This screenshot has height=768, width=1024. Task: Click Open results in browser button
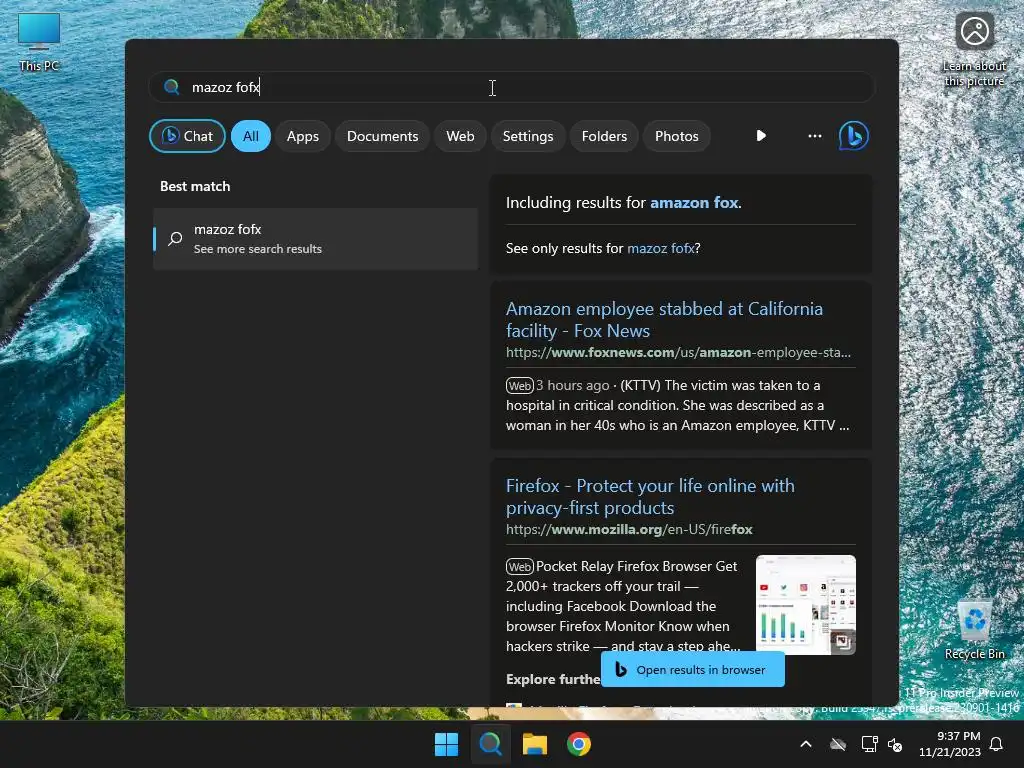[x=692, y=669]
